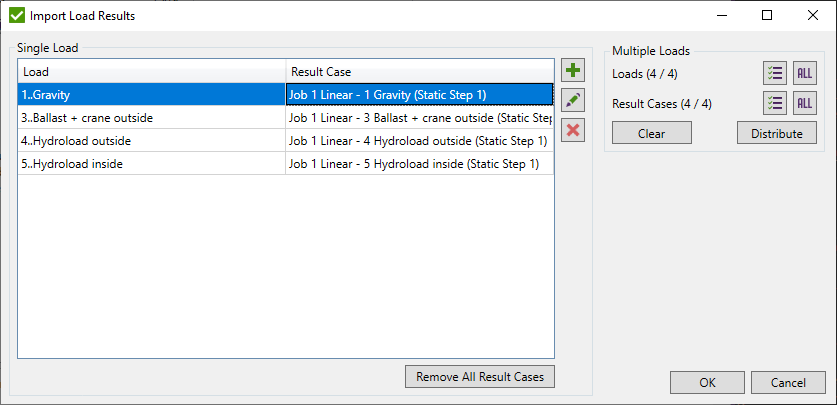Select the 1..Gravity load row
The width and height of the screenshot is (837, 405).
(x=150, y=94)
